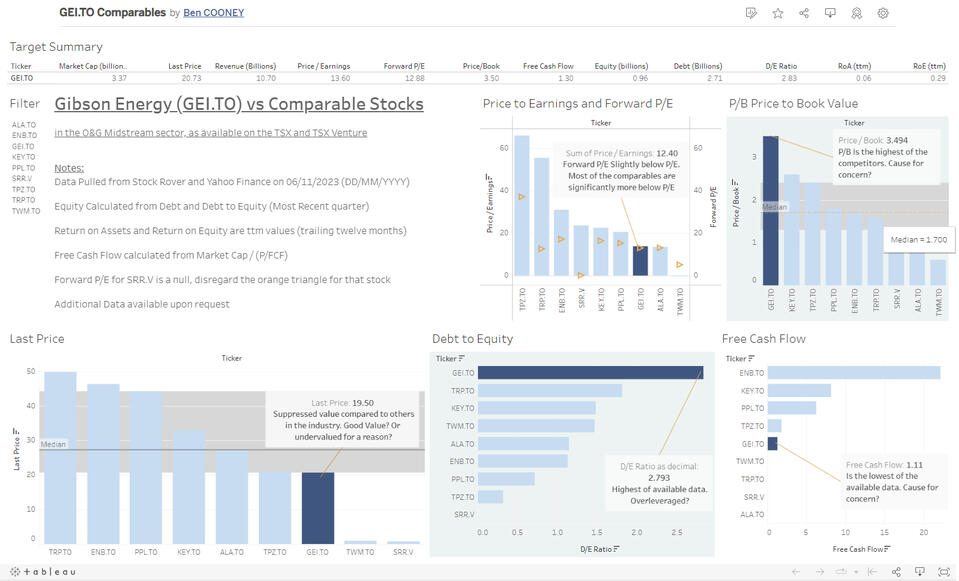Click the Forward P/E value 12.88
The image size is (959, 581).
tap(415, 78)
